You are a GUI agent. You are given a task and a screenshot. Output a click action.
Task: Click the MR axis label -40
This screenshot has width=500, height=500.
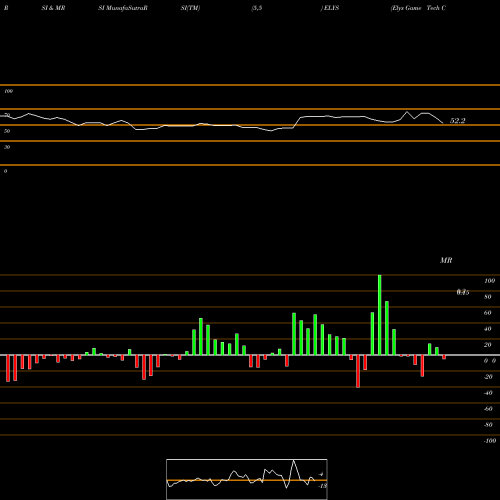pos(488,393)
